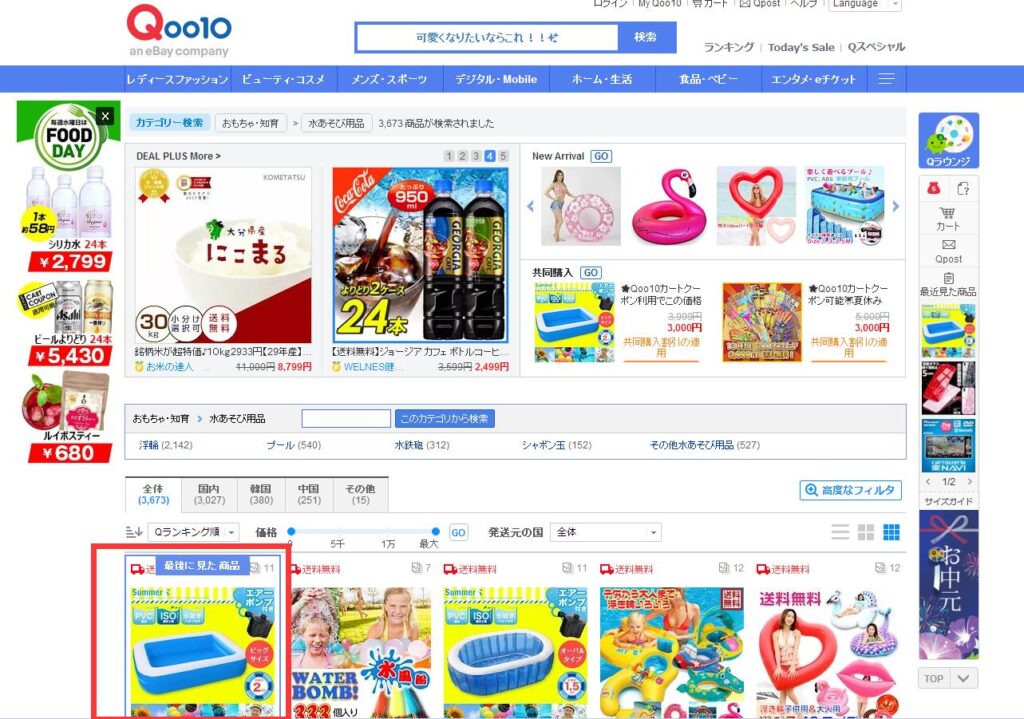Show next New Arrival items arrow

pos(896,206)
